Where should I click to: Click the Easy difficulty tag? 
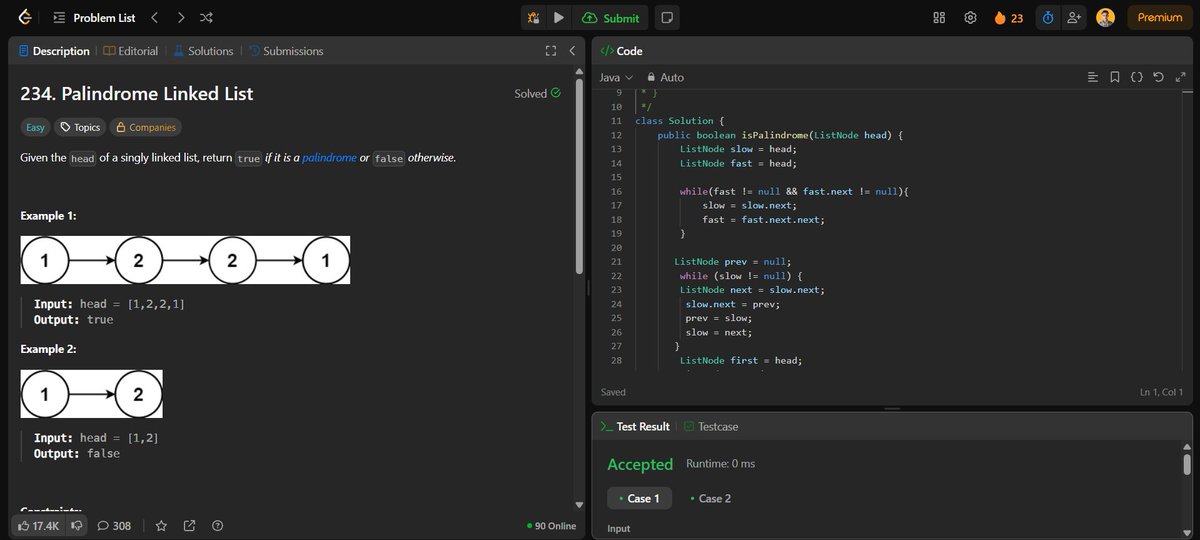click(36, 127)
